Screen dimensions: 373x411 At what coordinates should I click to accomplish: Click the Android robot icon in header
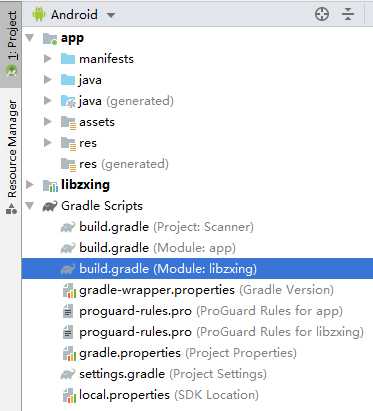click(x=39, y=15)
